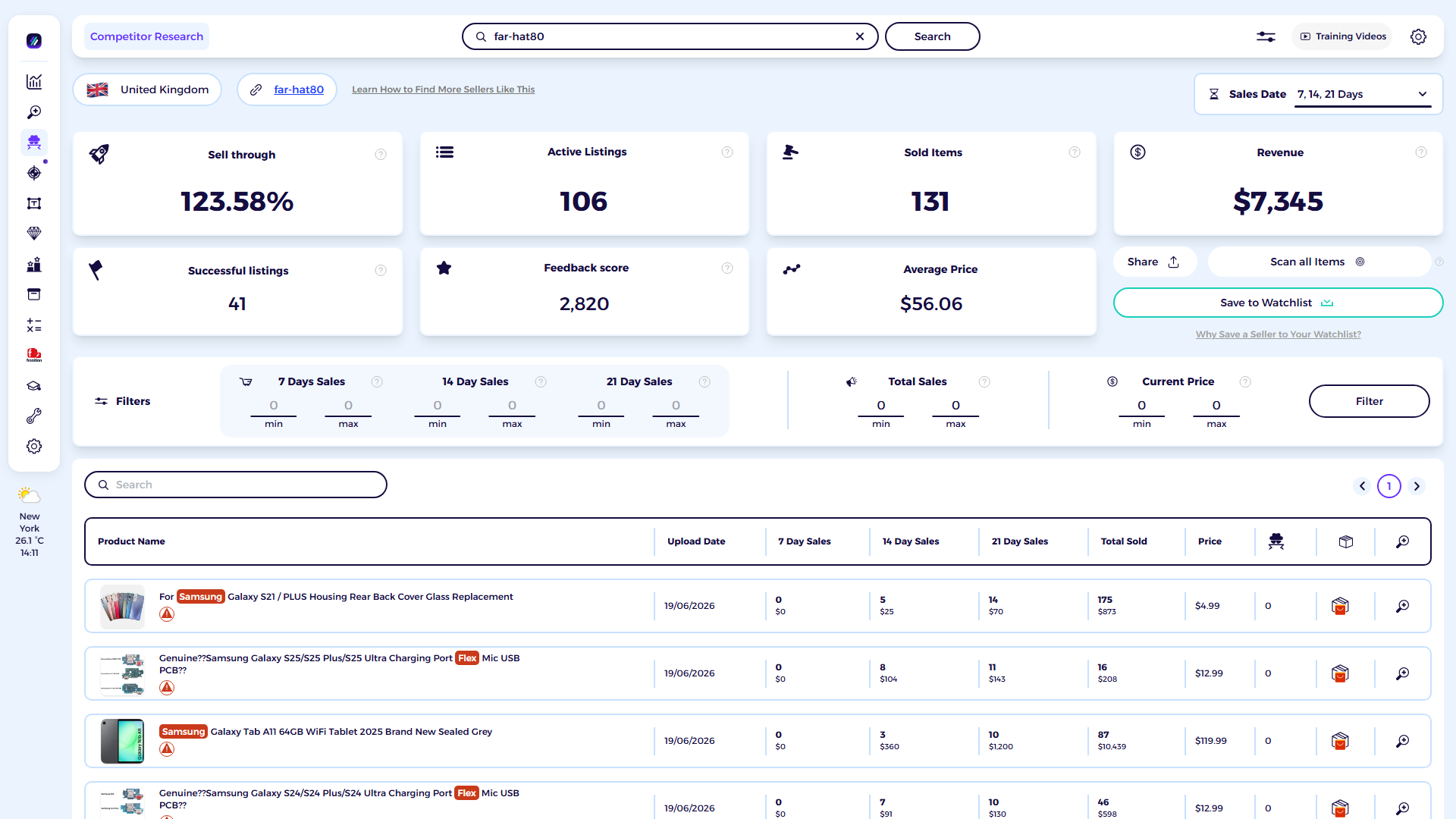Open sidebar settings gear icon
1456x819 pixels.
point(34,447)
